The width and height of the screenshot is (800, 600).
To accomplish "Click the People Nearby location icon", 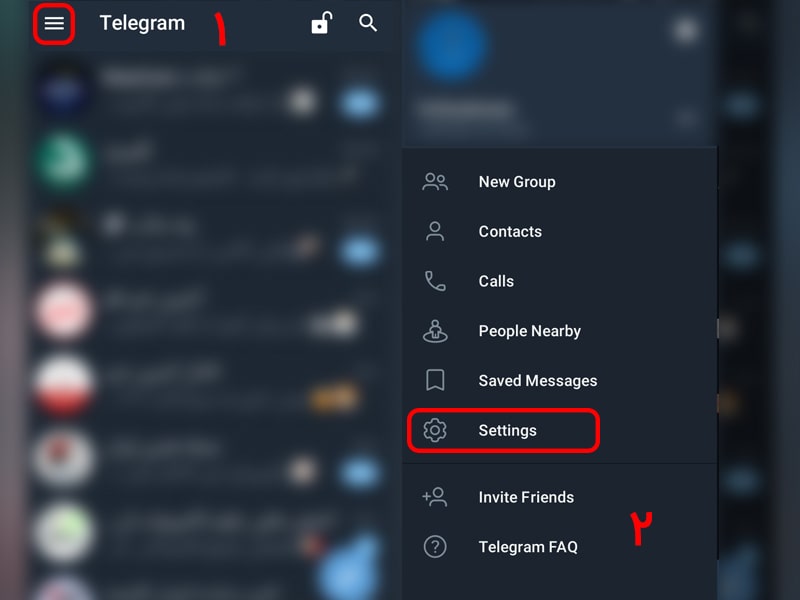I will (435, 331).
